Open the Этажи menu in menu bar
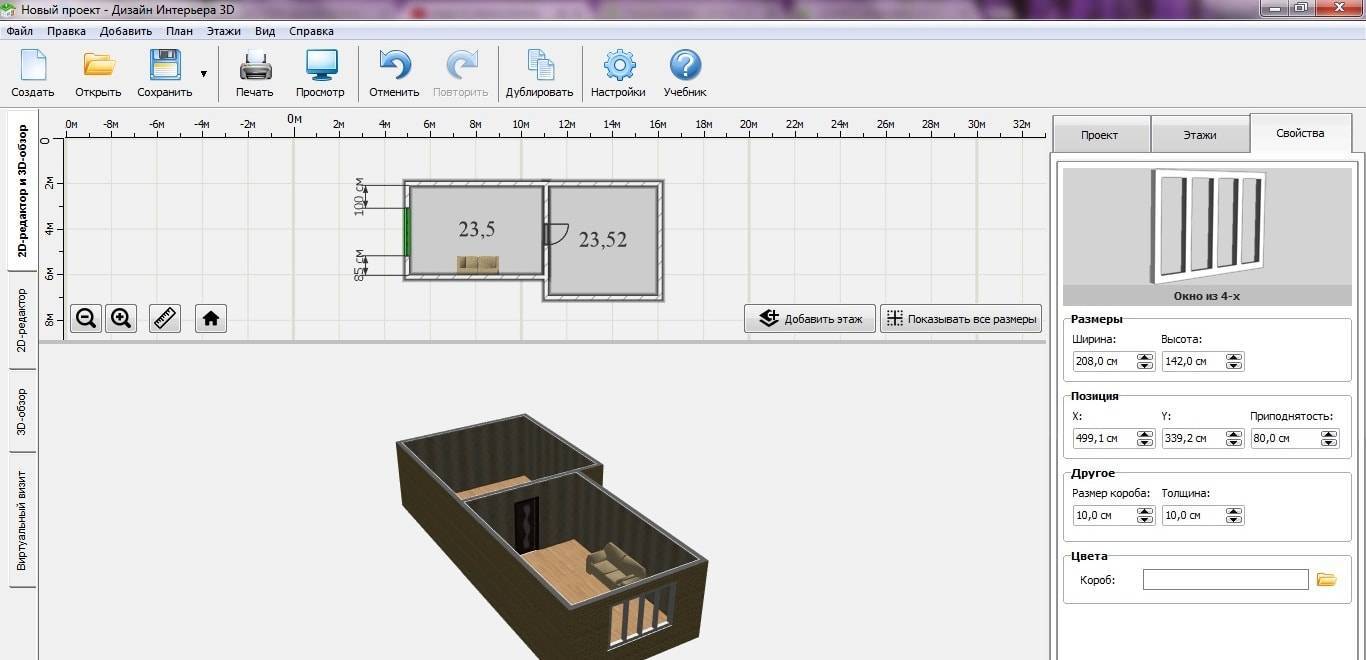Image resolution: width=1366 pixels, height=660 pixels. point(224,31)
